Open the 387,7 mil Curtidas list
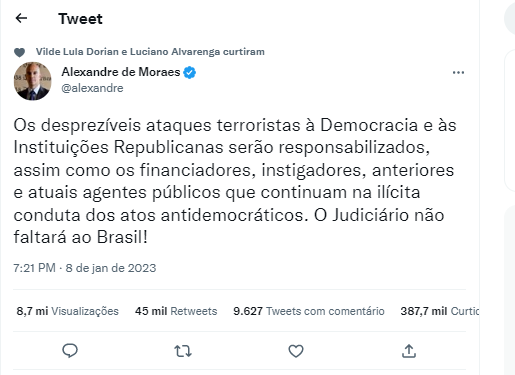This screenshot has width=515, height=375. 440,311
